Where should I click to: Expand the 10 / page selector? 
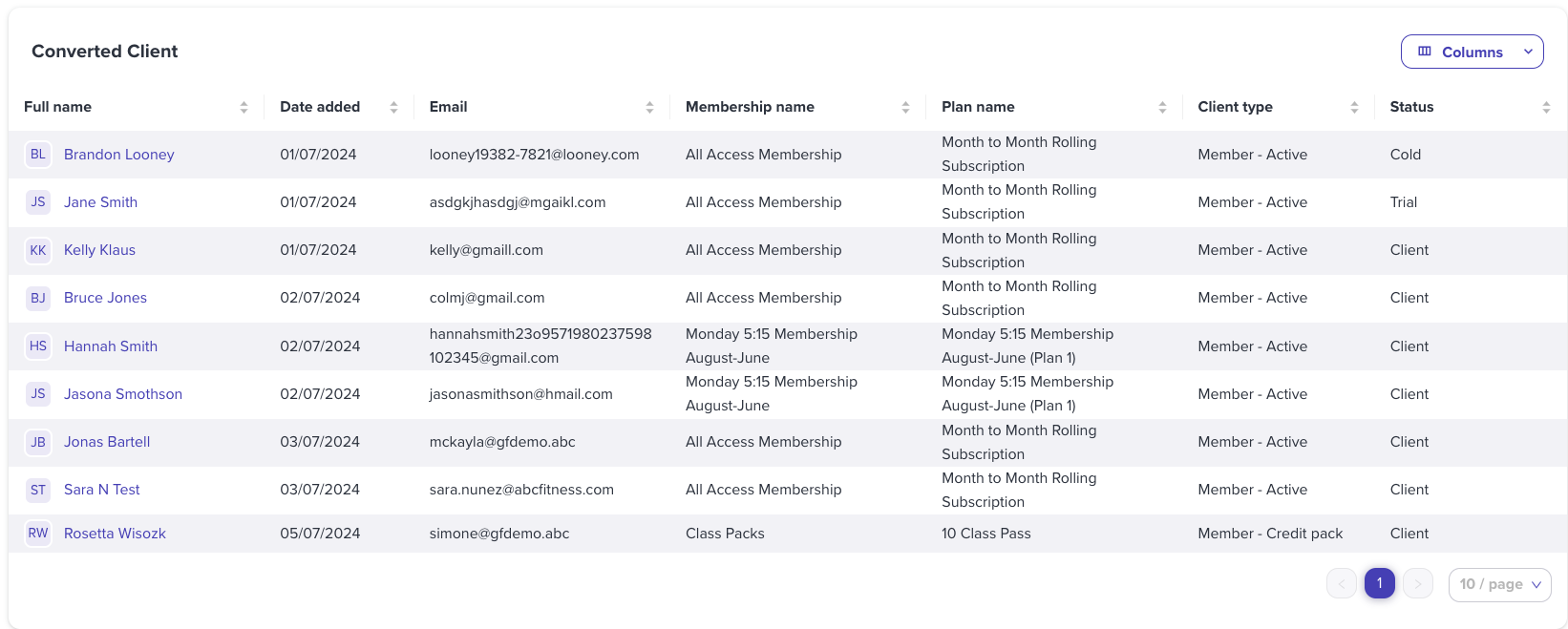(1499, 584)
